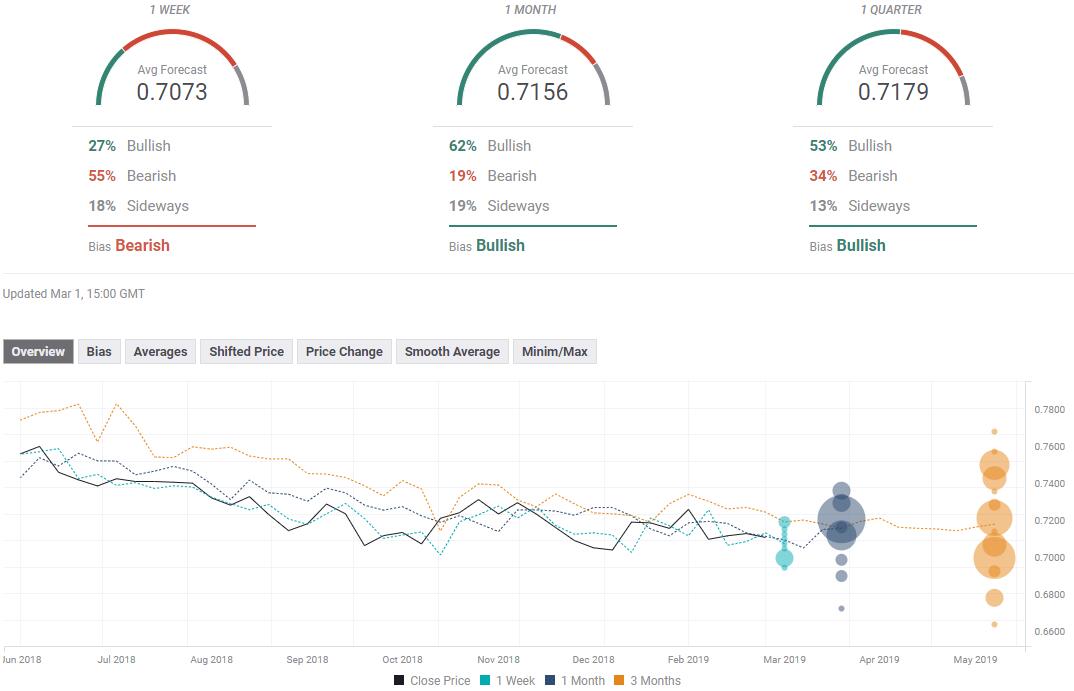Viewport: 1074px width, 691px height.
Task: Click the largest teal 1 Week bubble
Action: tap(785, 558)
